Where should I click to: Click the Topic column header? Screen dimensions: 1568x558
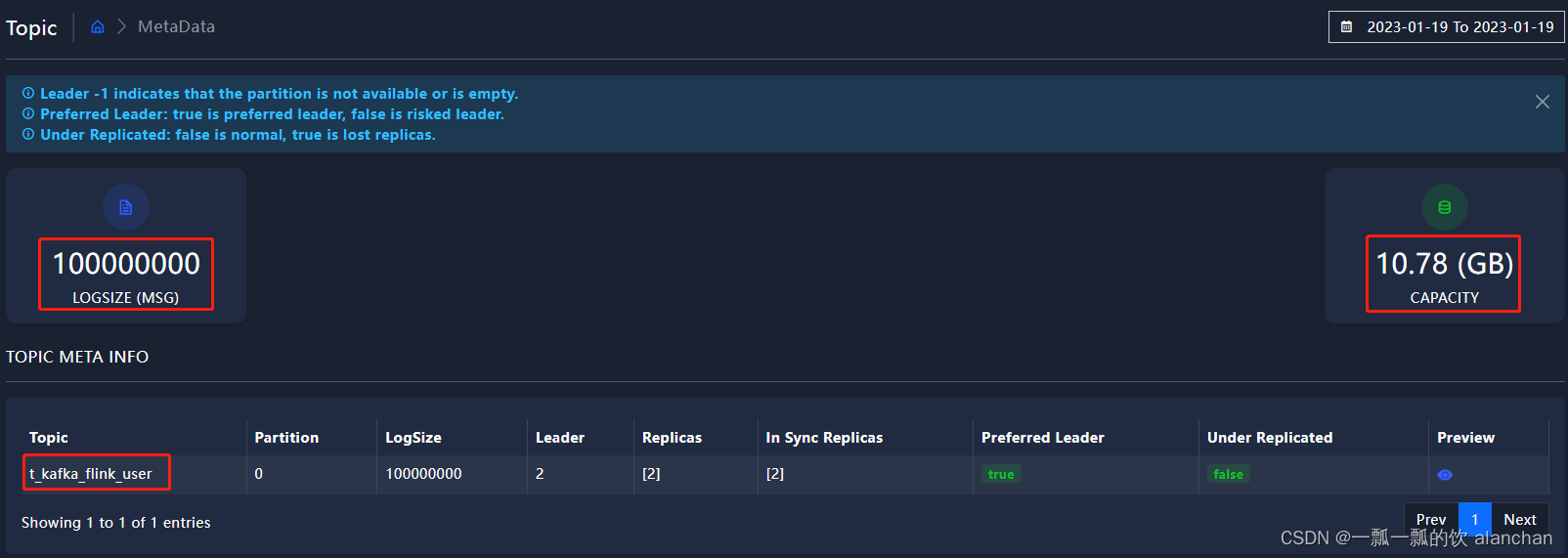tap(49, 438)
